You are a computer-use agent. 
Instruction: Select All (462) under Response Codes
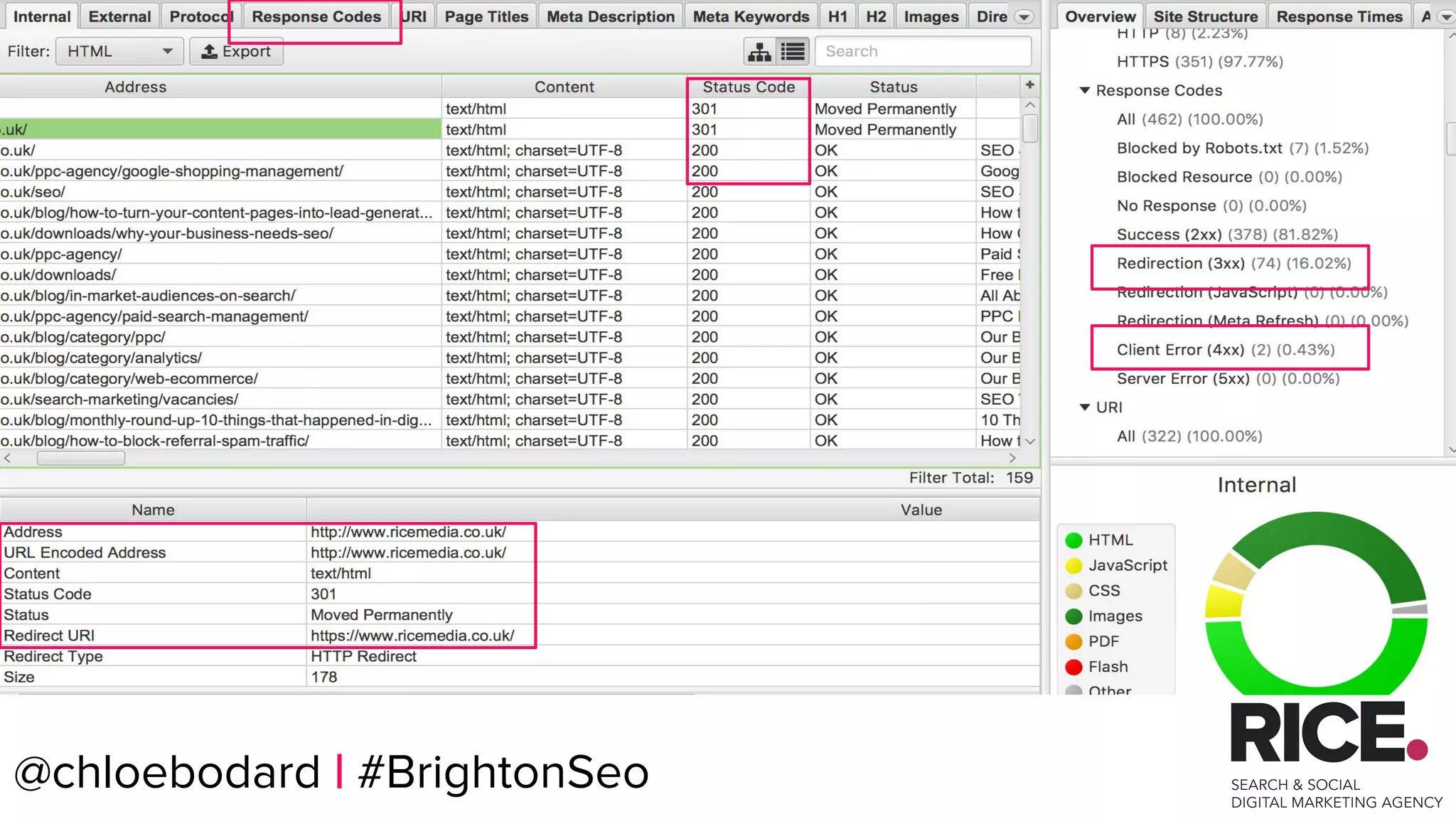click(x=1189, y=119)
